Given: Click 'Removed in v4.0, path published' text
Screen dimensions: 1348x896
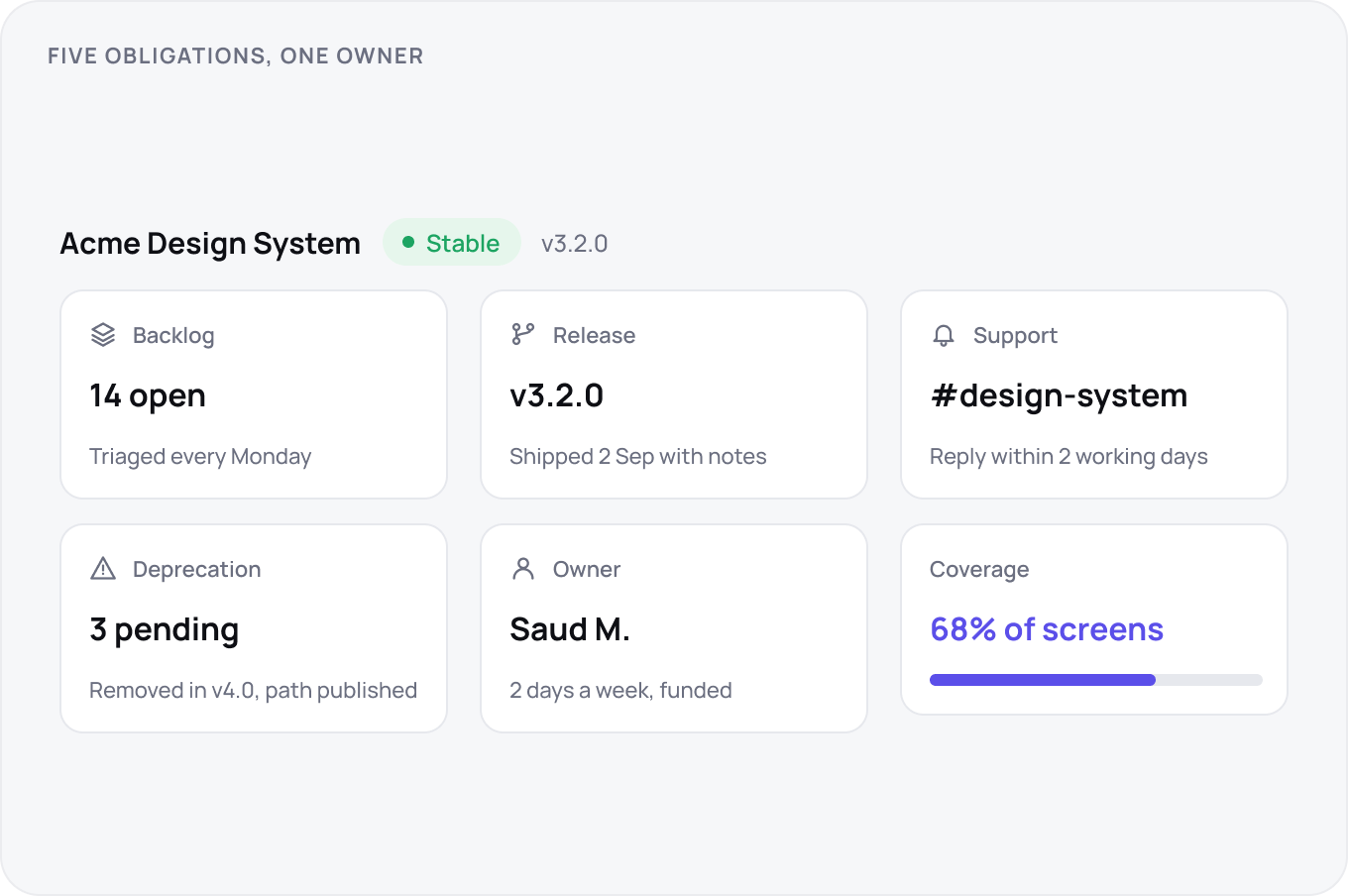Looking at the screenshot, I should click(x=253, y=691).
